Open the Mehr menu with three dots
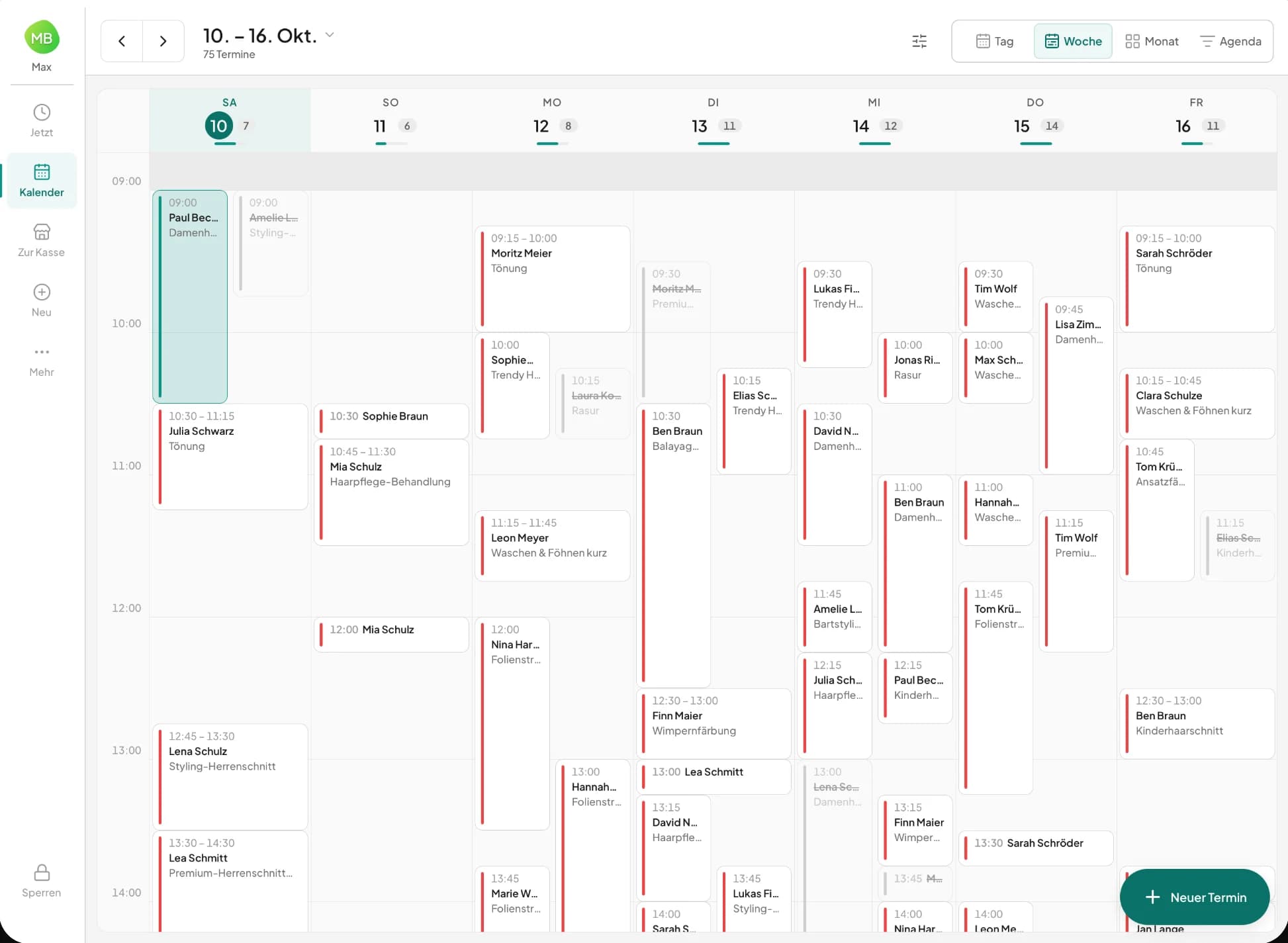This screenshot has width=1288, height=943. click(x=42, y=361)
